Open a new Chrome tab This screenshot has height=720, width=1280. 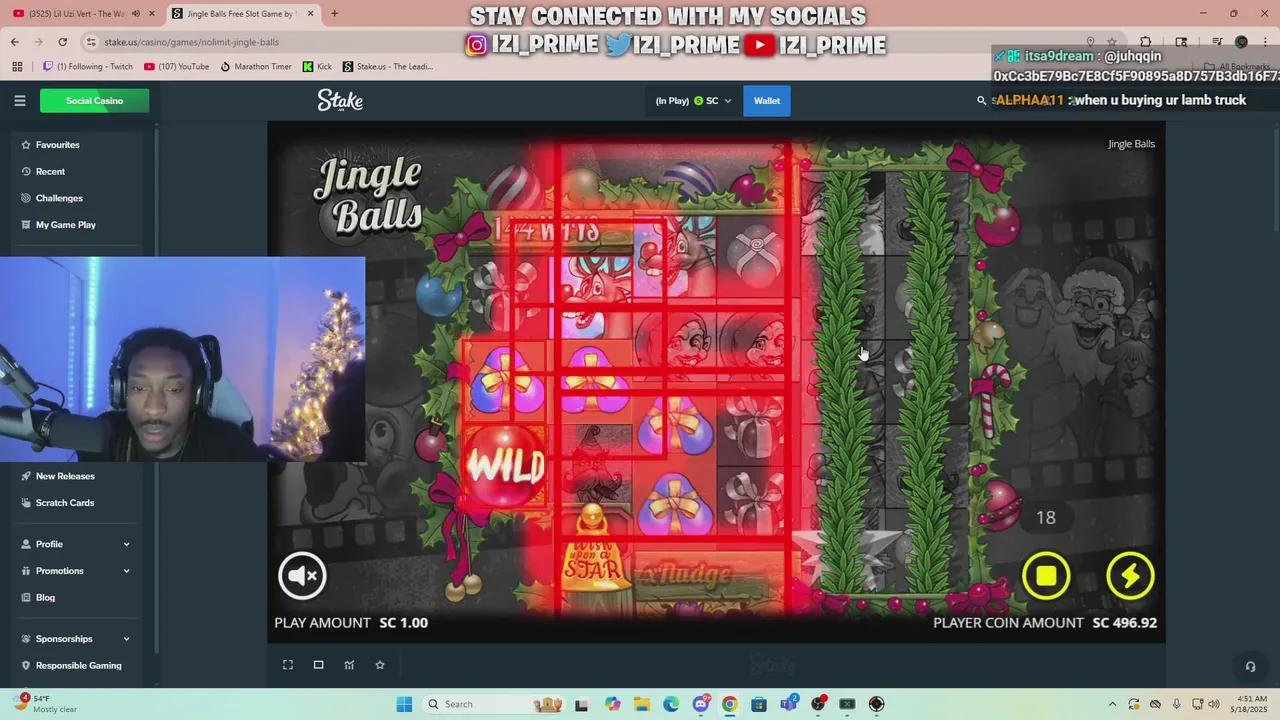[334, 14]
